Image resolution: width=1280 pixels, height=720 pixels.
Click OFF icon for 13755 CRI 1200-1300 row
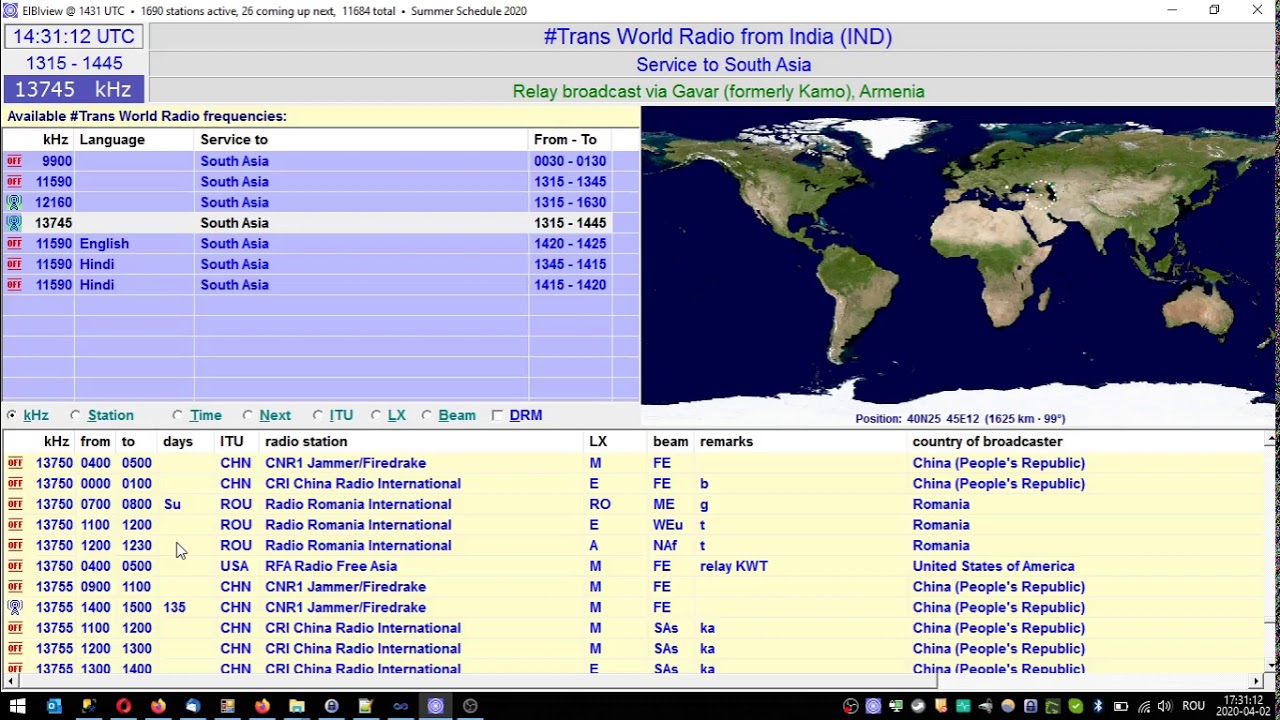click(14, 649)
